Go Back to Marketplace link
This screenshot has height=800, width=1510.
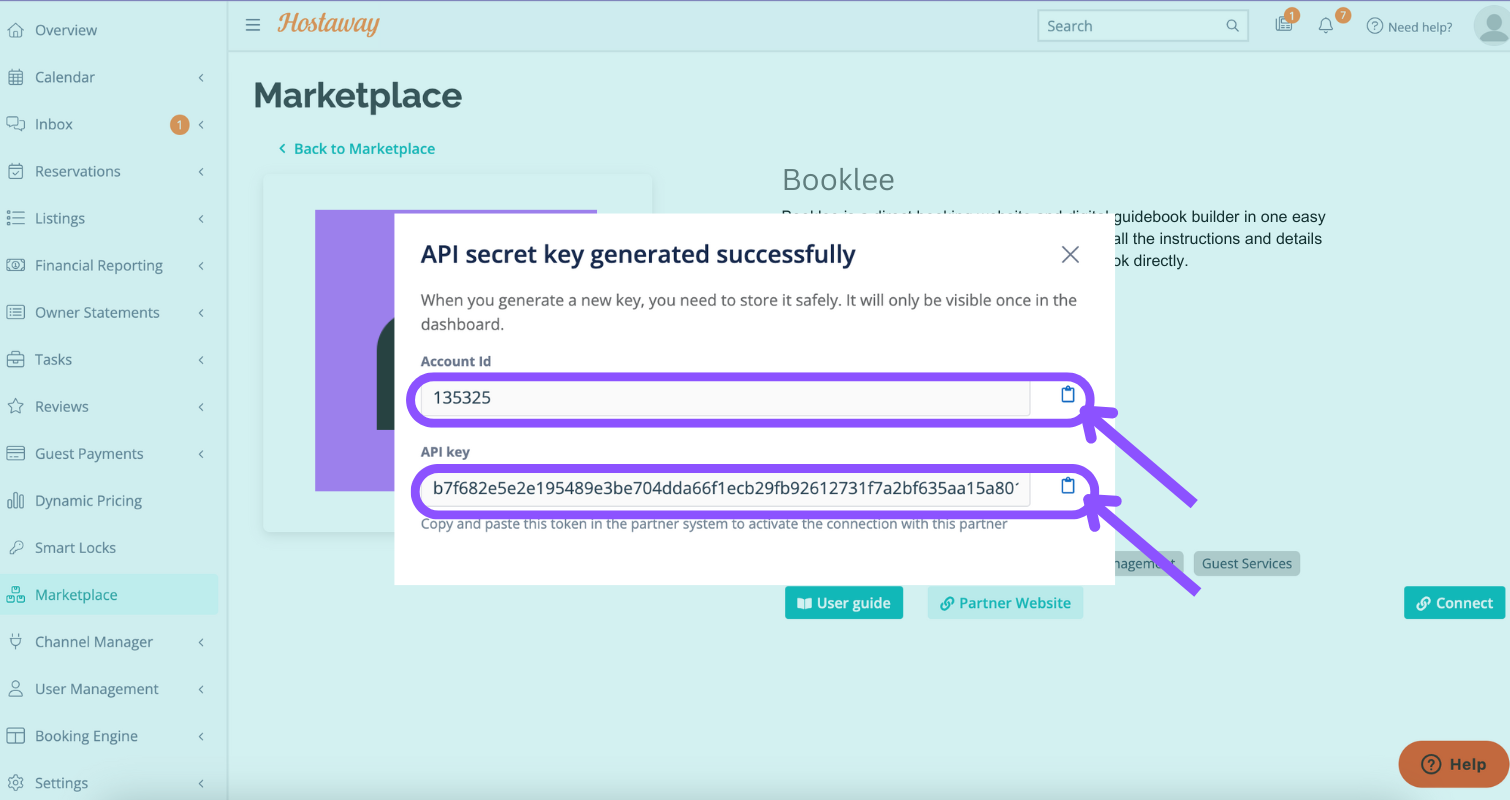pyautogui.click(x=357, y=148)
